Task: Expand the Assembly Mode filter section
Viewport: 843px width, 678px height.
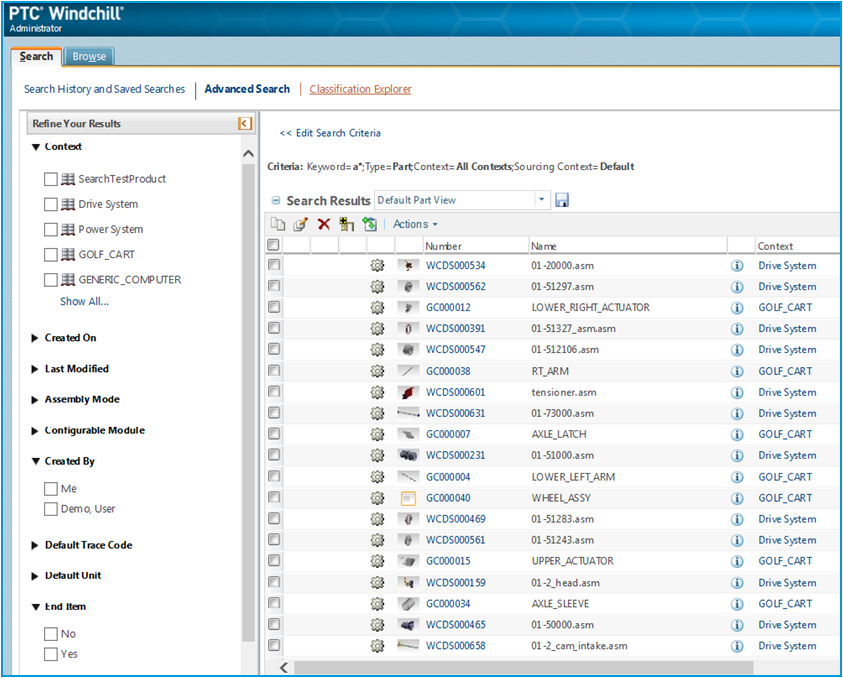Action: pos(35,399)
